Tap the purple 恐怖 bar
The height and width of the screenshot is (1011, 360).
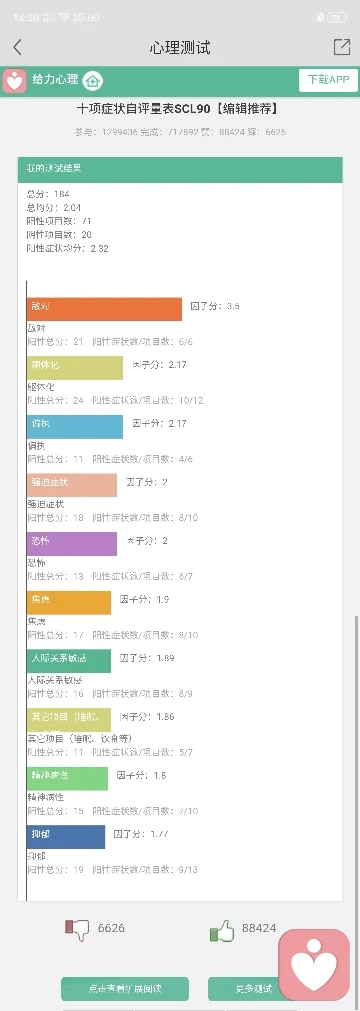pos(72,544)
